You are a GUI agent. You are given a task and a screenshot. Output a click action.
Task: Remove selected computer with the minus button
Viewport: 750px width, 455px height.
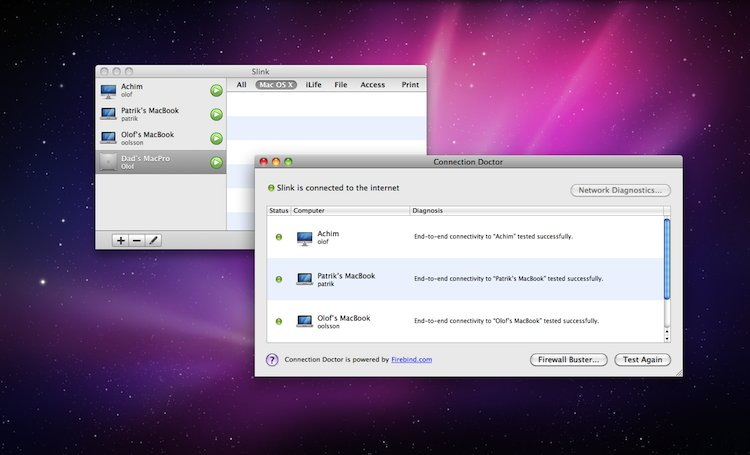click(x=137, y=240)
